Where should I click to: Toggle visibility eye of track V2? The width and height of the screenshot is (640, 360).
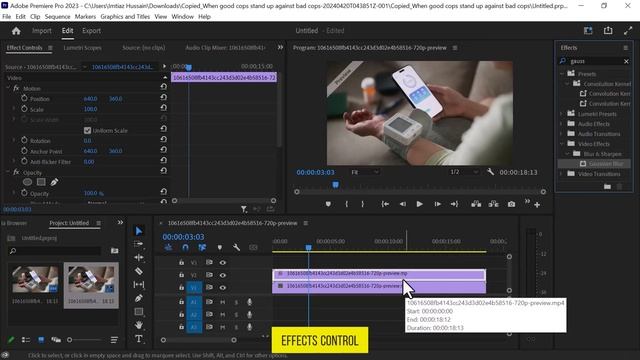click(222, 275)
